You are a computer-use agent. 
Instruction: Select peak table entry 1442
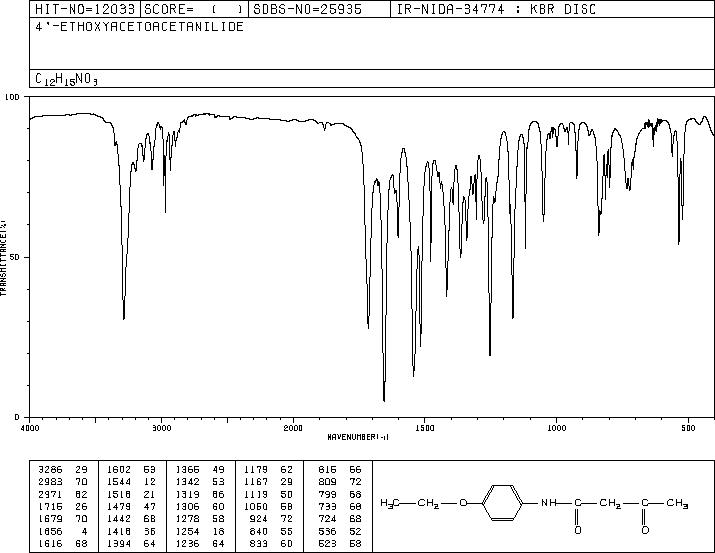point(119,519)
